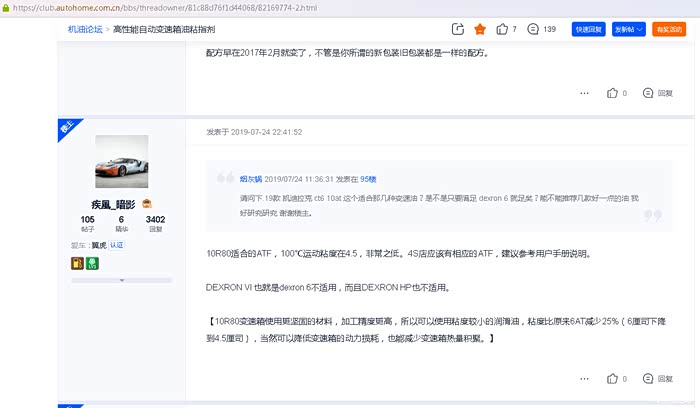The image size is (700, 408).
Task: Expand user info panel arrow
Action: pos(121,280)
